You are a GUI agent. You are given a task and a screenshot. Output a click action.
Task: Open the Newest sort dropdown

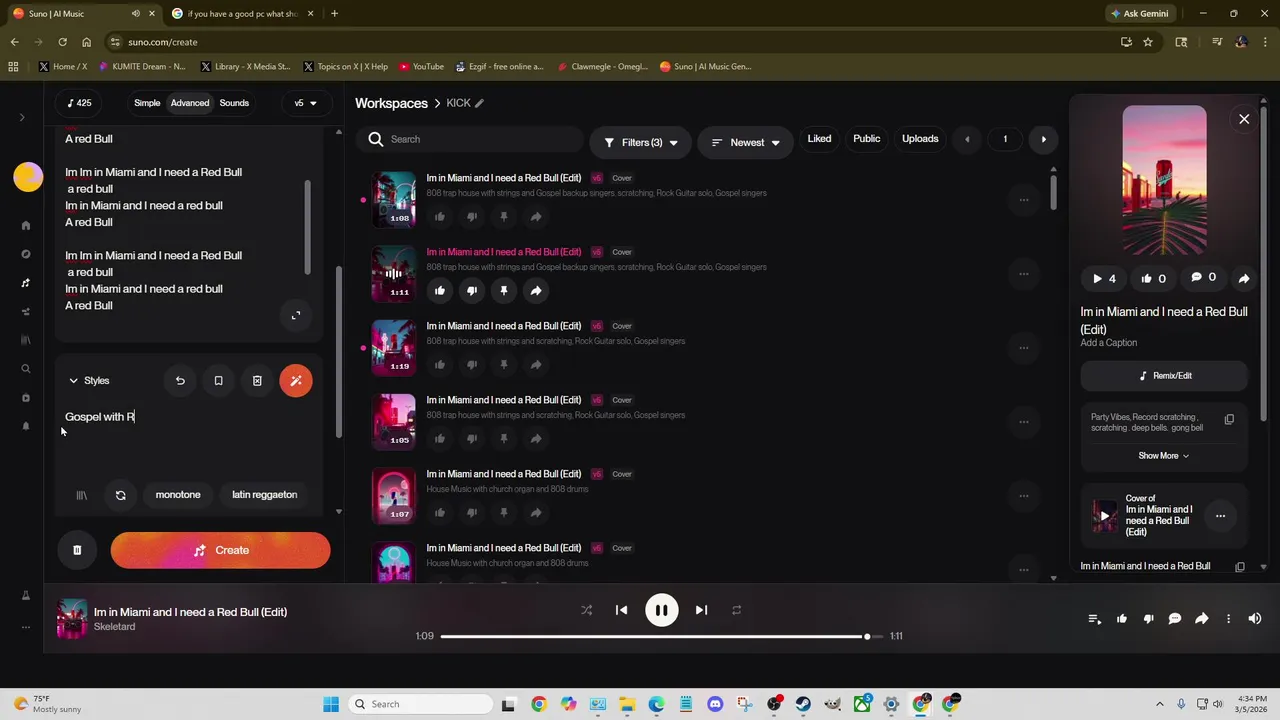point(745,143)
